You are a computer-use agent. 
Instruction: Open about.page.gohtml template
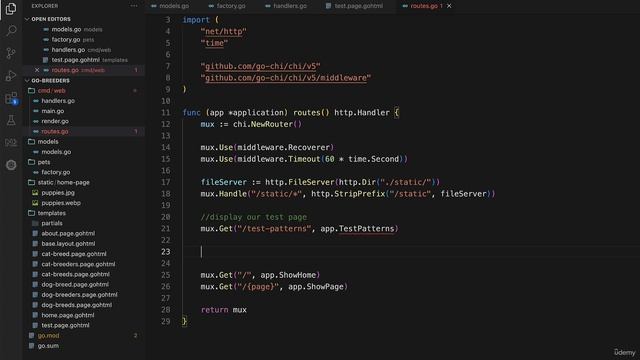coord(68,233)
